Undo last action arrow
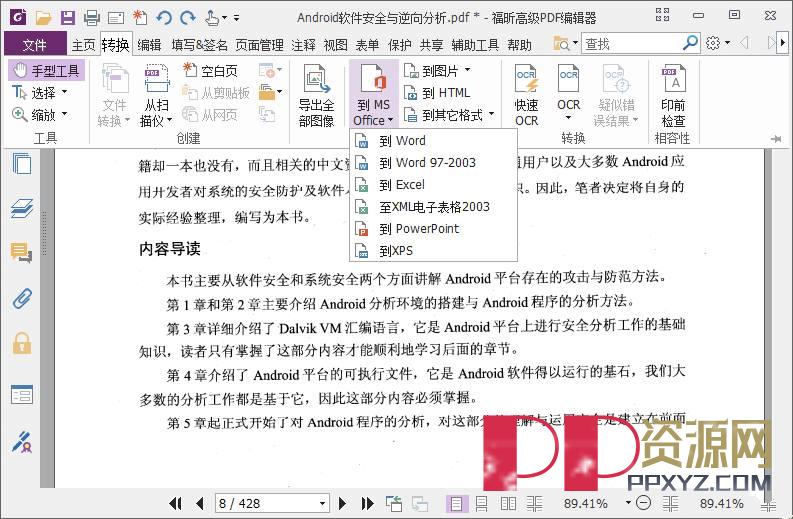The width and height of the screenshot is (793, 519). coord(163,18)
